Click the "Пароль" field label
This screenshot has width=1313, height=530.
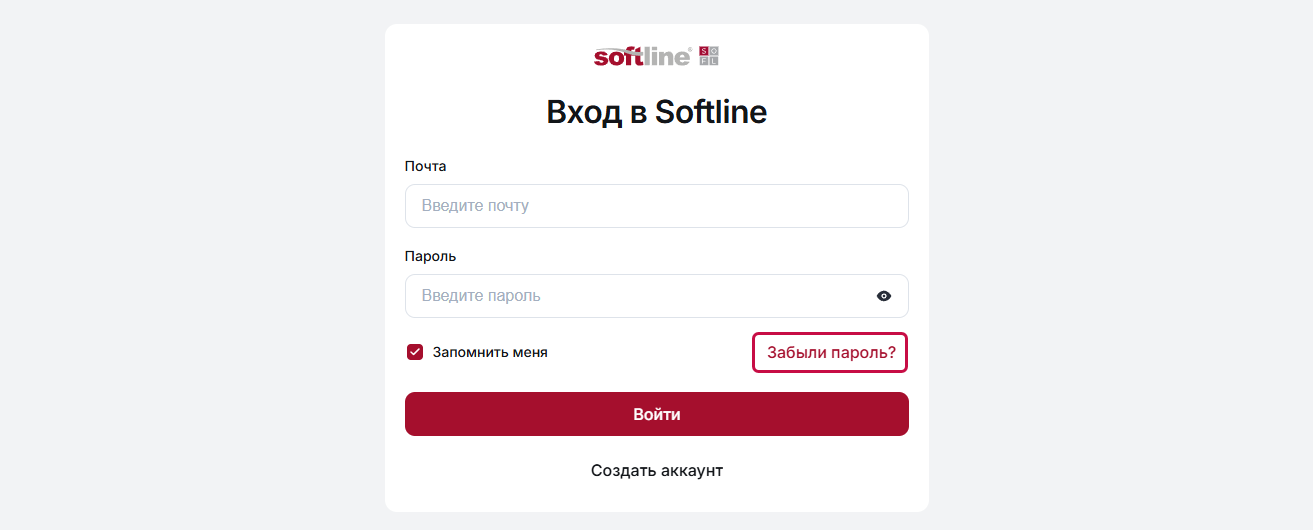(x=430, y=256)
